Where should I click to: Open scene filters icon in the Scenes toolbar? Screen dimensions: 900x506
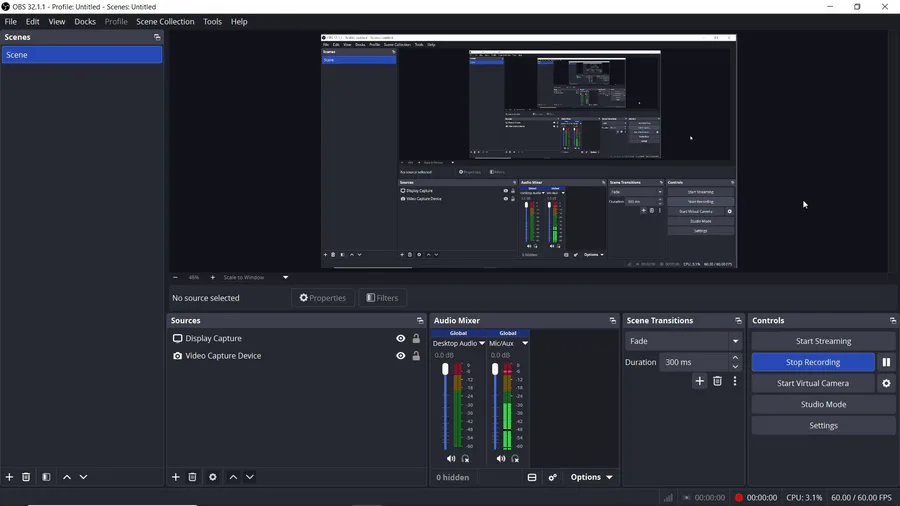tap(46, 477)
